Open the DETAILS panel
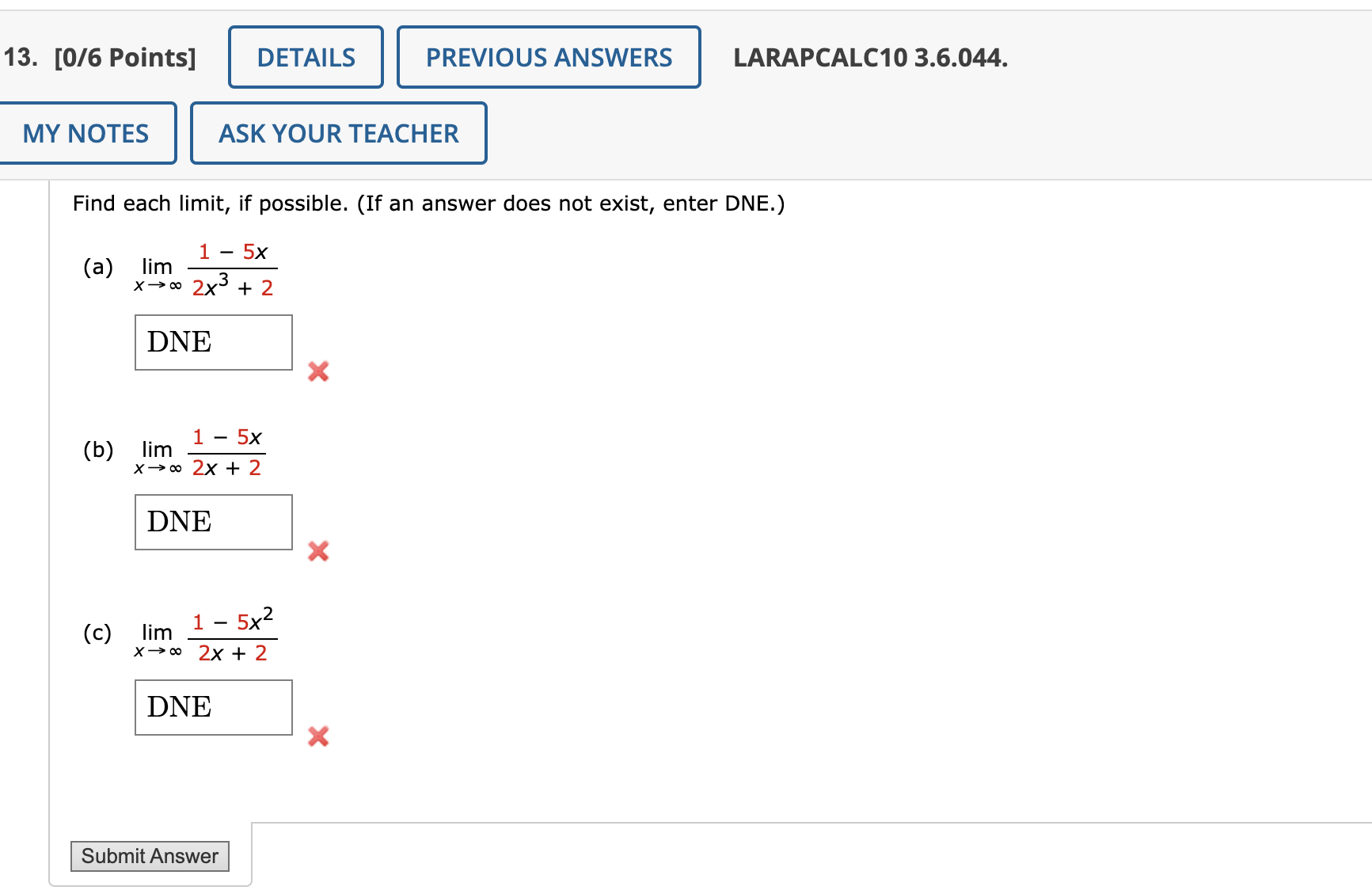This screenshot has width=1372, height=894. click(306, 56)
